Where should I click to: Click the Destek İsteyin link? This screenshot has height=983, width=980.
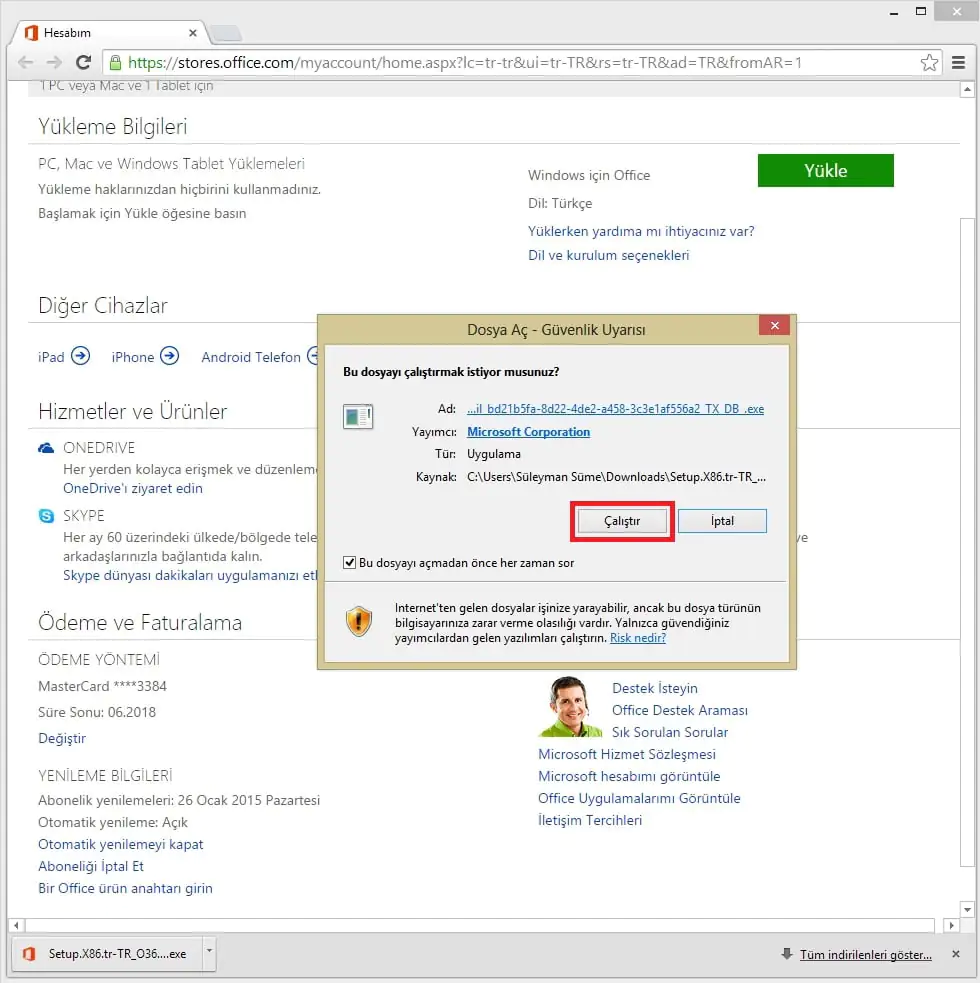click(655, 688)
